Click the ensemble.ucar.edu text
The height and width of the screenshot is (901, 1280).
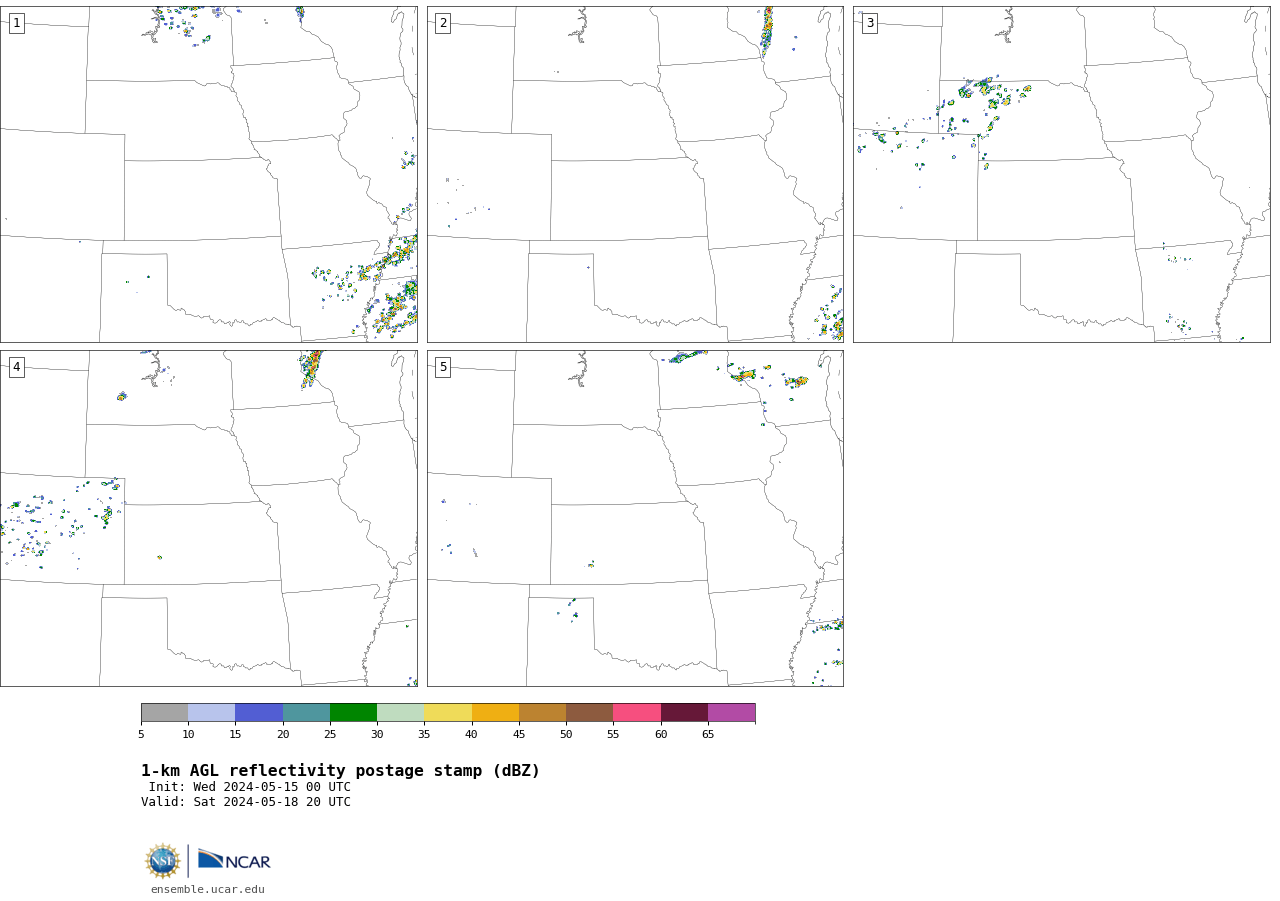tap(208, 889)
